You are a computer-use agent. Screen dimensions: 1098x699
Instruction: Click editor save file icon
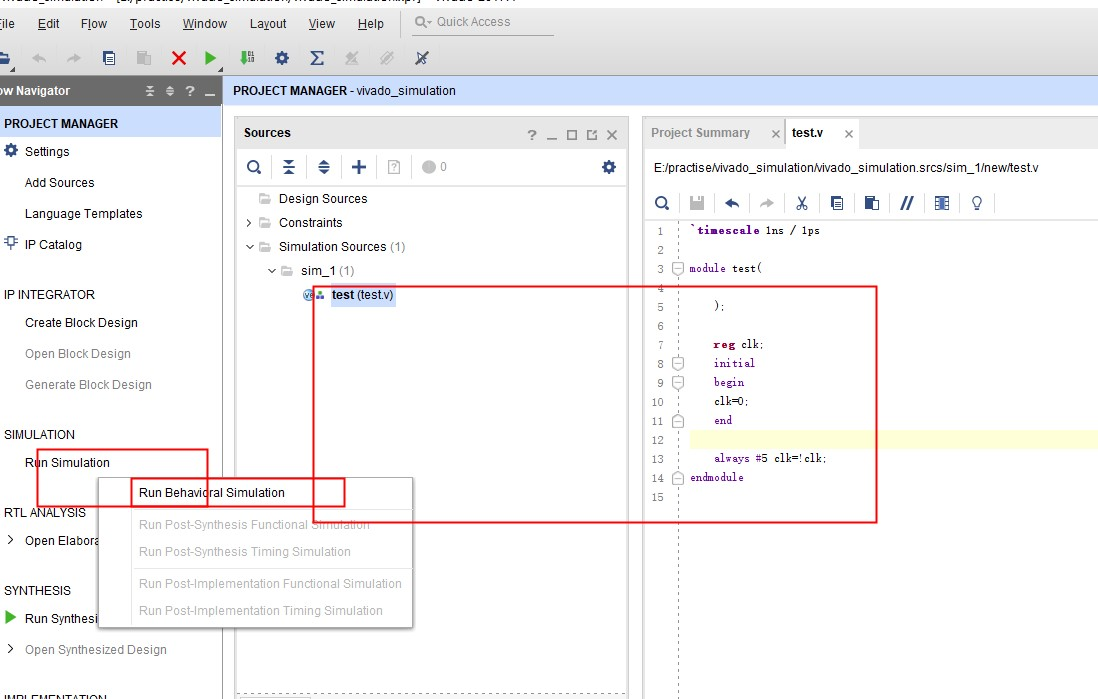pos(697,203)
